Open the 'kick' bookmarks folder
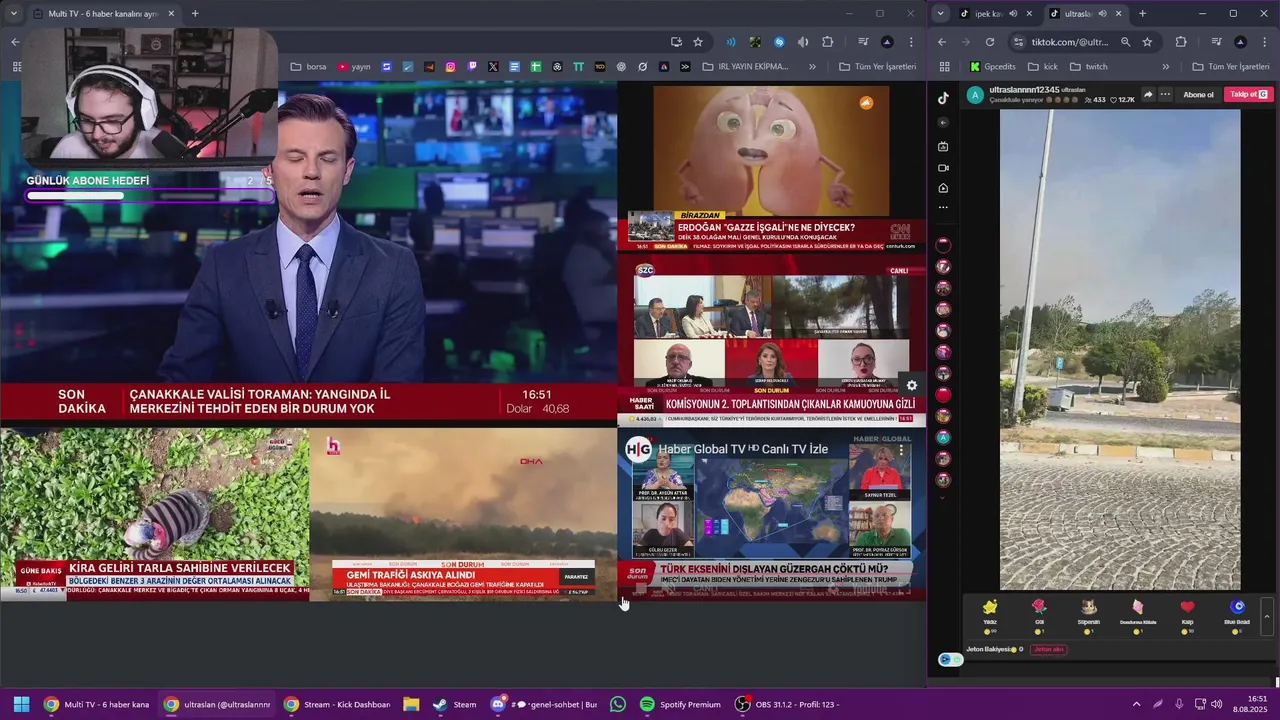The image size is (1280, 720). click(1043, 67)
